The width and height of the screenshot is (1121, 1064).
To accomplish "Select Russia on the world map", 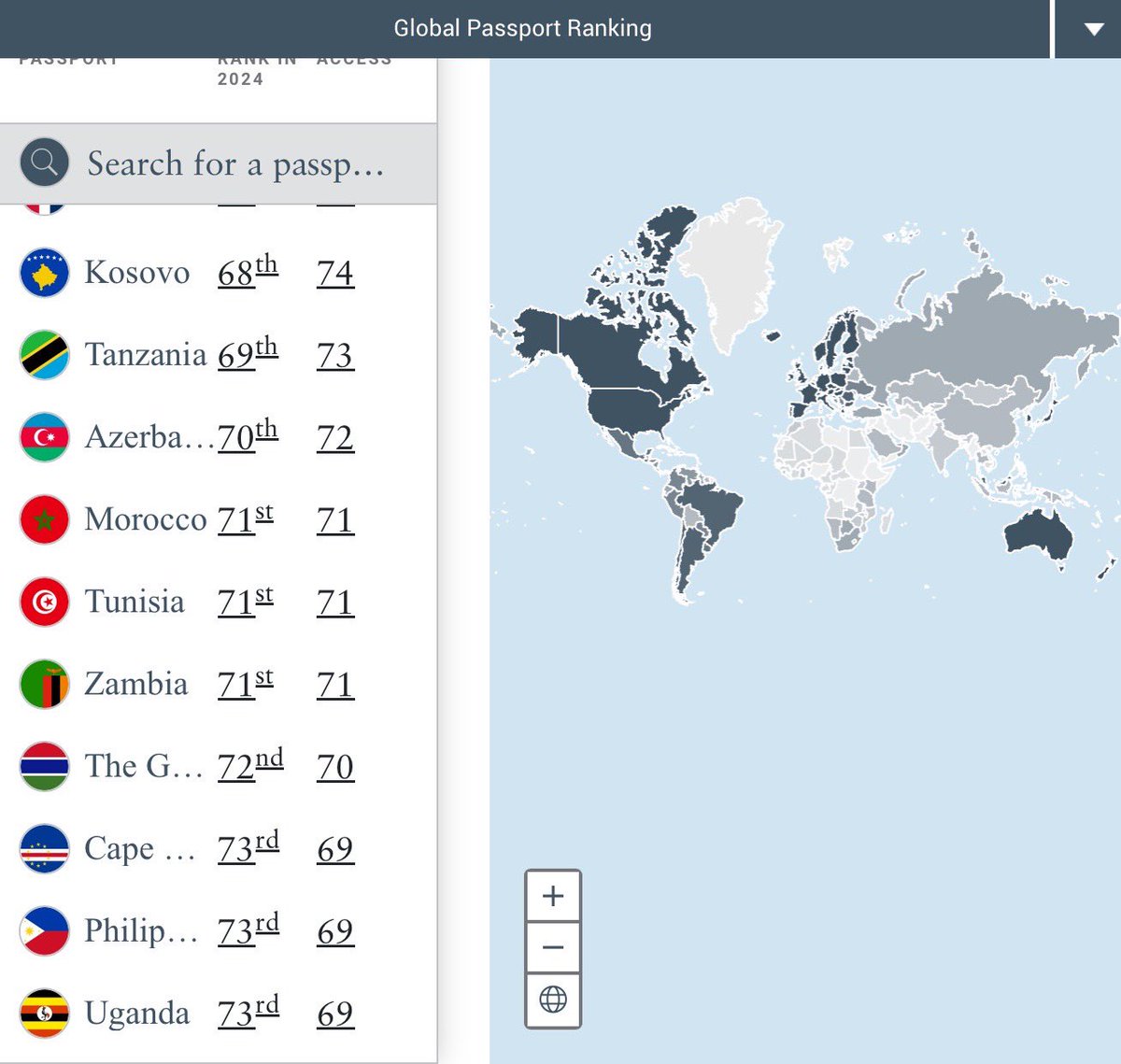I will click(981, 327).
